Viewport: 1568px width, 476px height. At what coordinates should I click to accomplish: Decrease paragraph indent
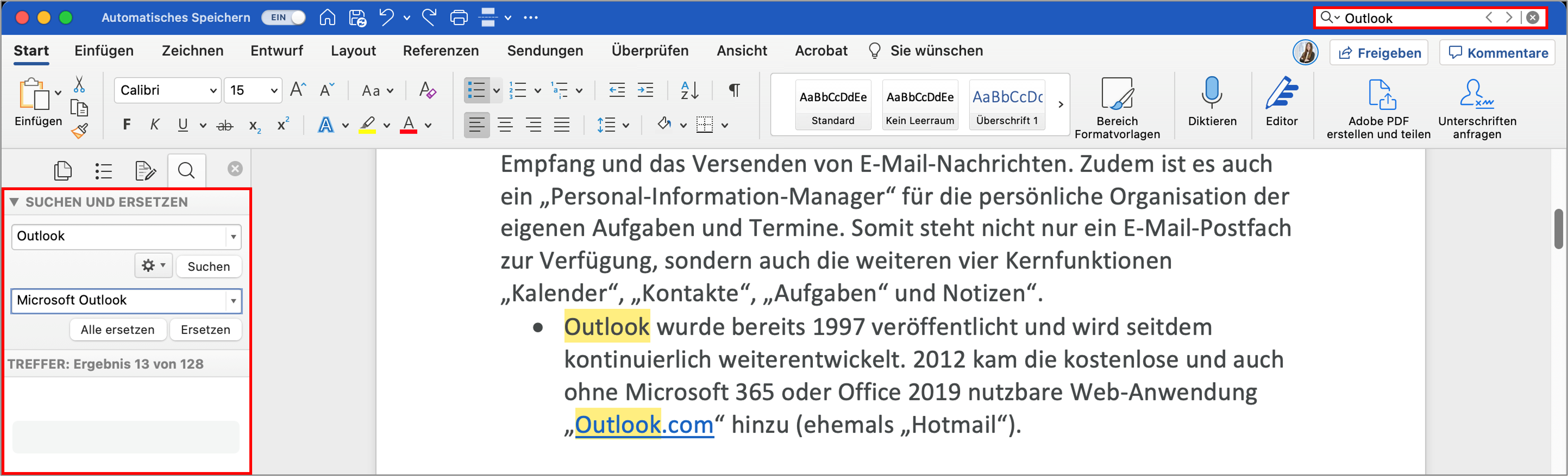[616, 91]
